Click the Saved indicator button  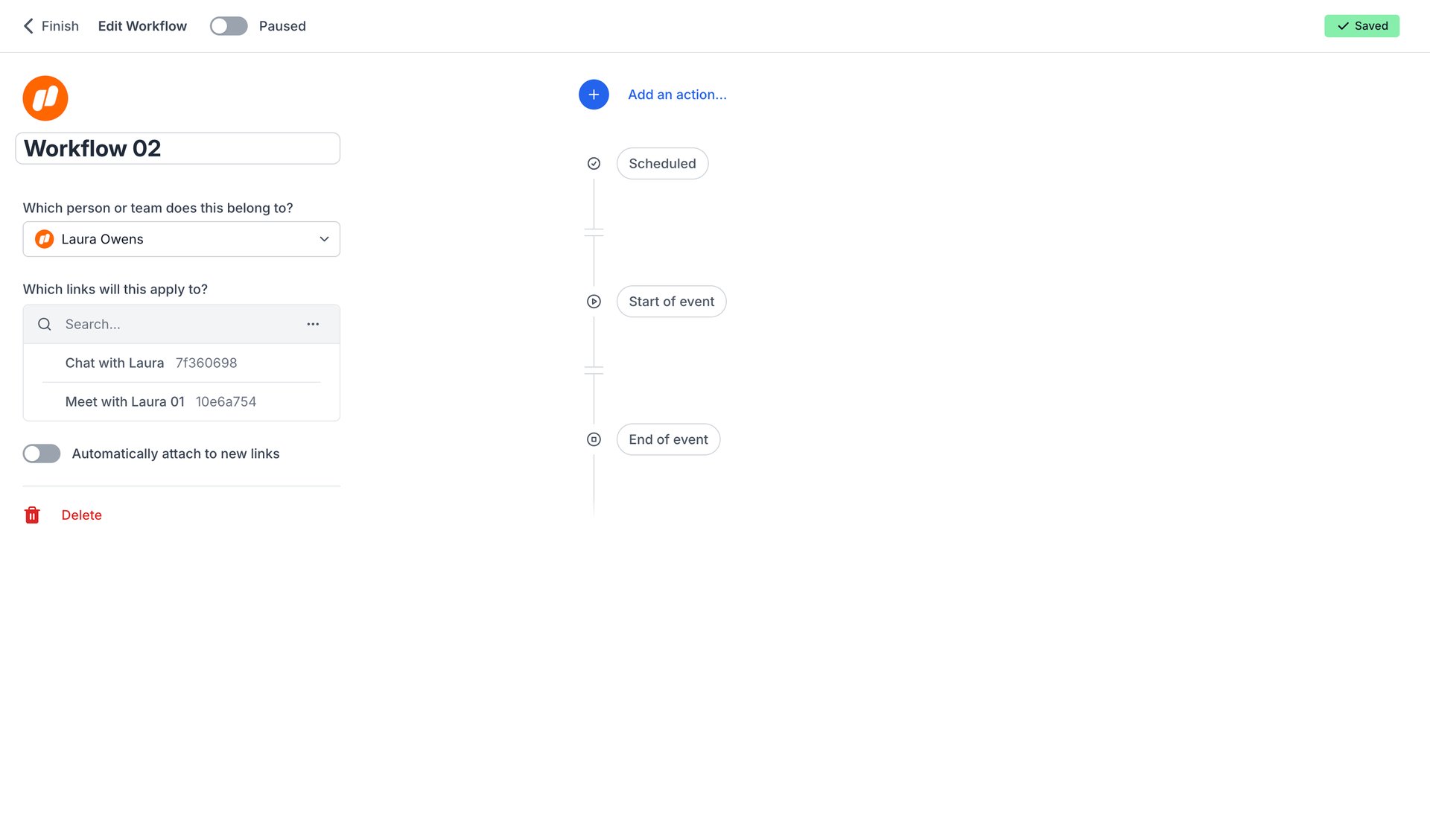1361,25
